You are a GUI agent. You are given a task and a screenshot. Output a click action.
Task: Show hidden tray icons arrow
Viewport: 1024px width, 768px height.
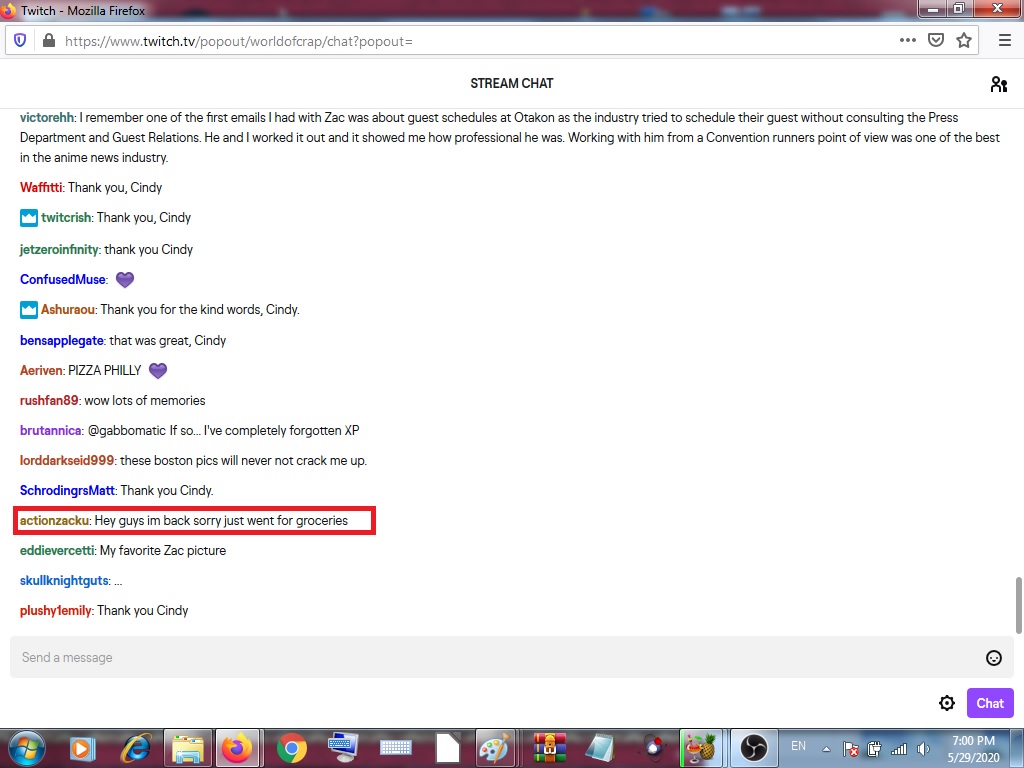tap(826, 749)
